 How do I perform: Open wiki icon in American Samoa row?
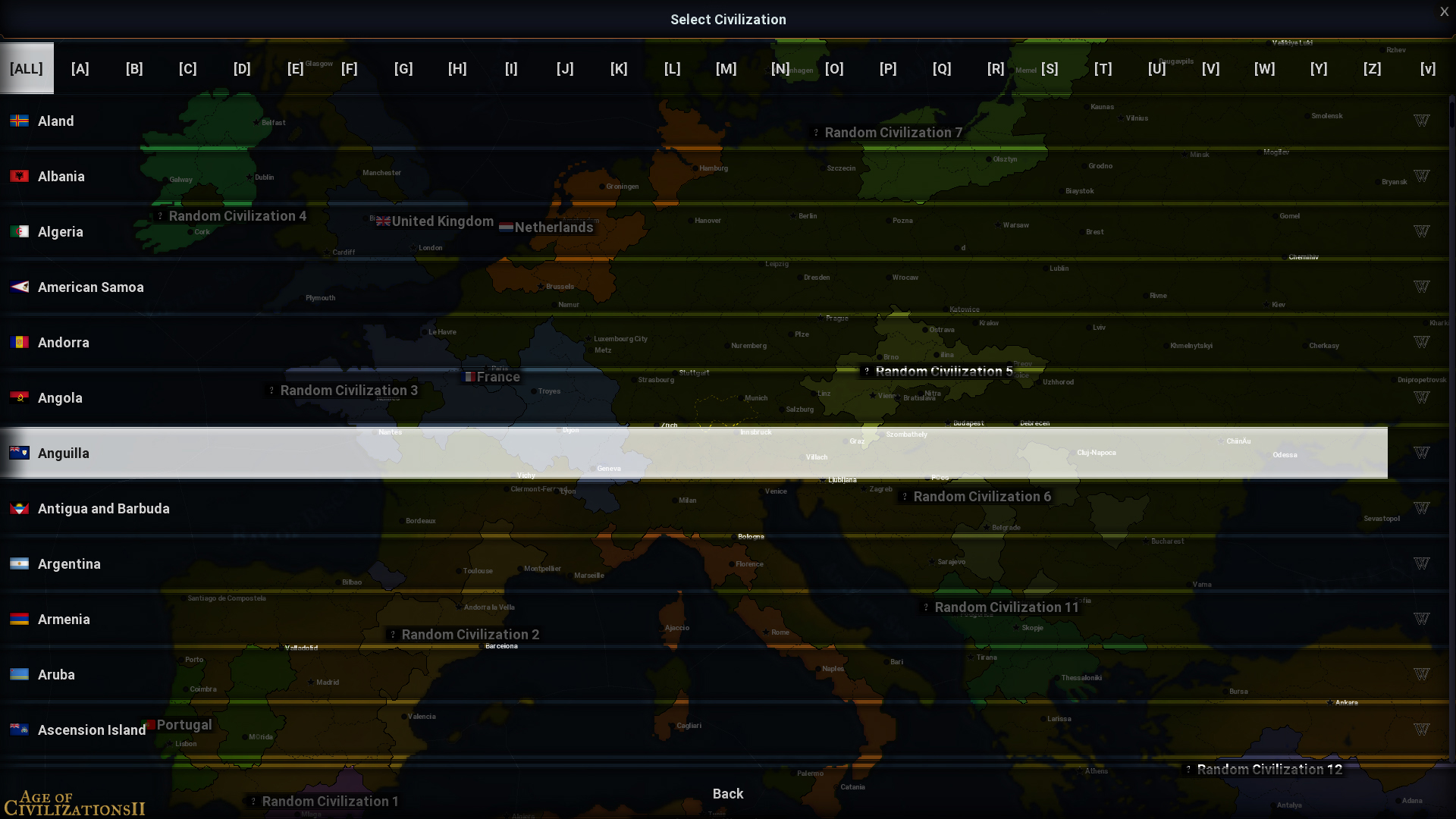tap(1422, 287)
